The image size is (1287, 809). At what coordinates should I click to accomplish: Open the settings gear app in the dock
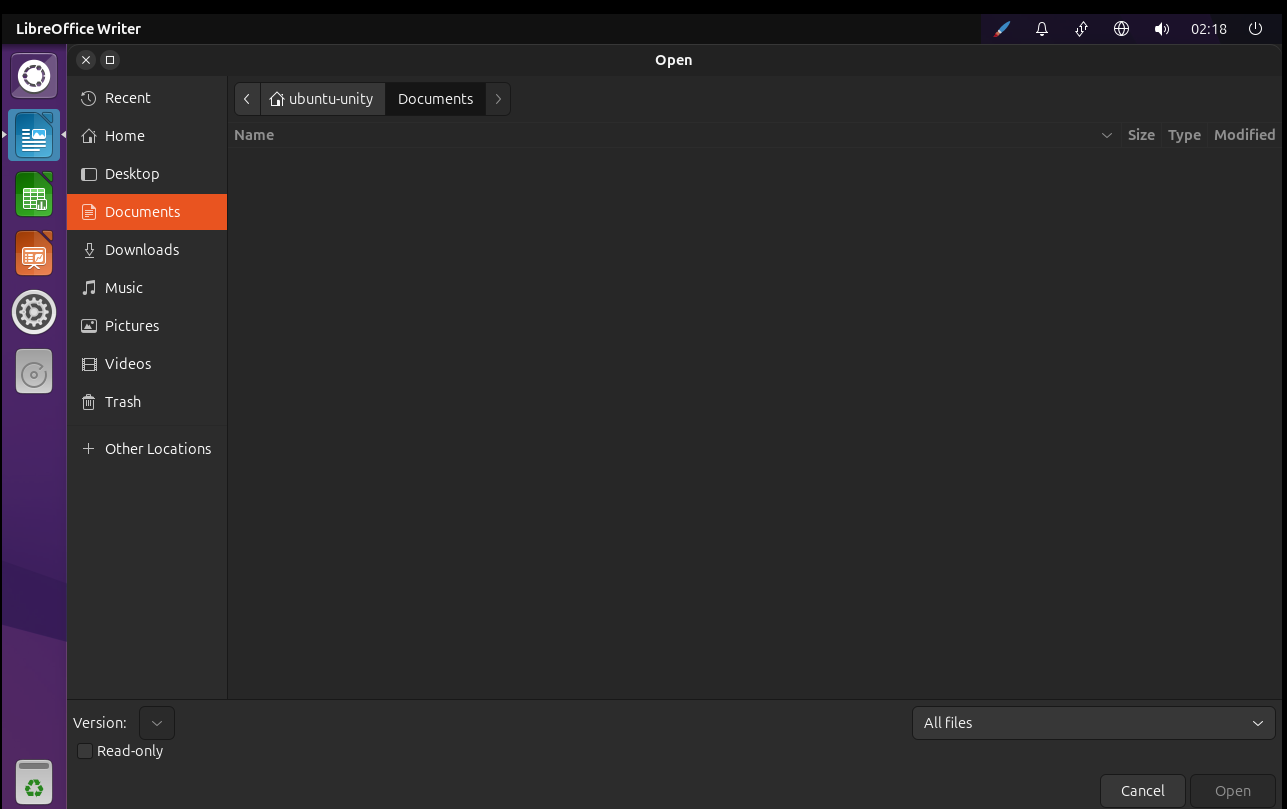34,312
